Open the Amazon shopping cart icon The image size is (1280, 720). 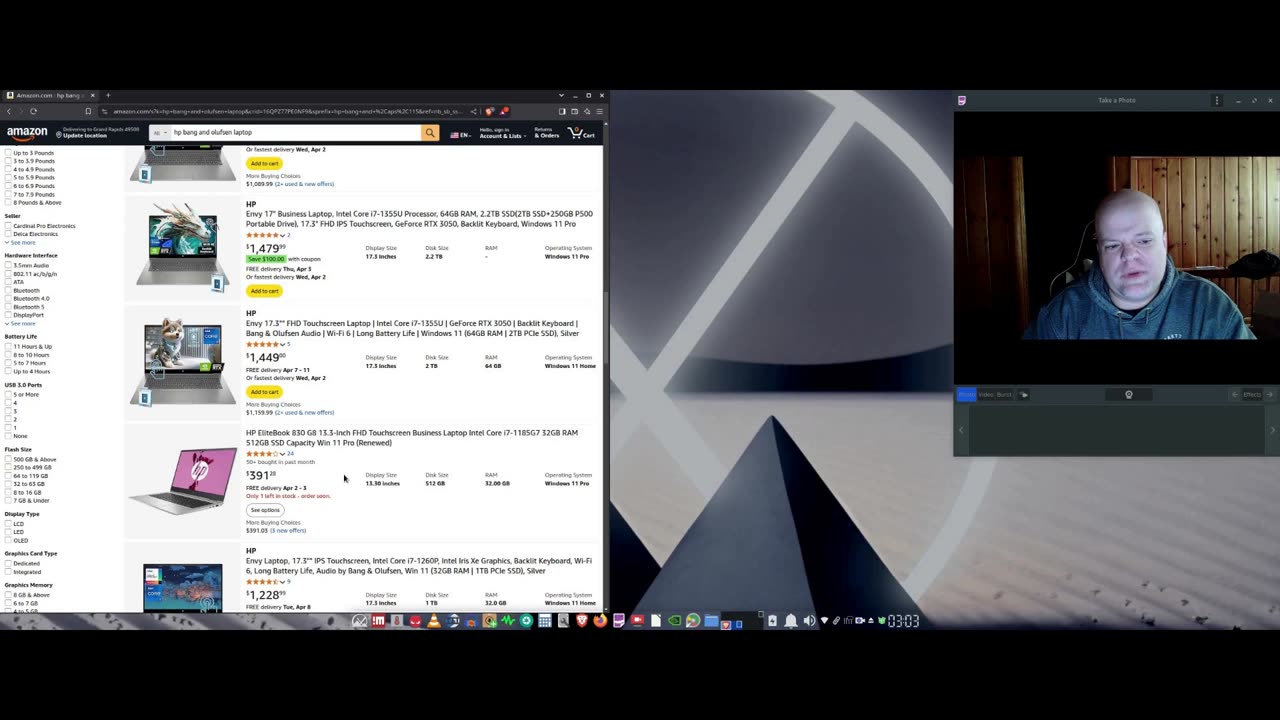[581, 132]
